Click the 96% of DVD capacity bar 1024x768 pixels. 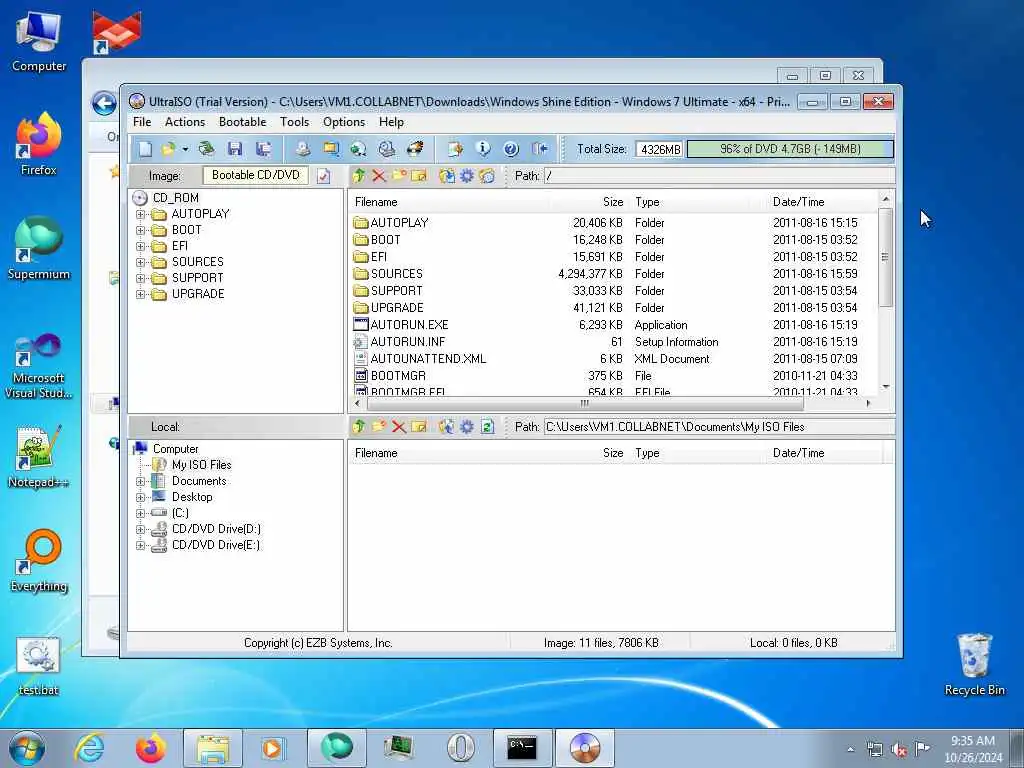click(x=790, y=149)
